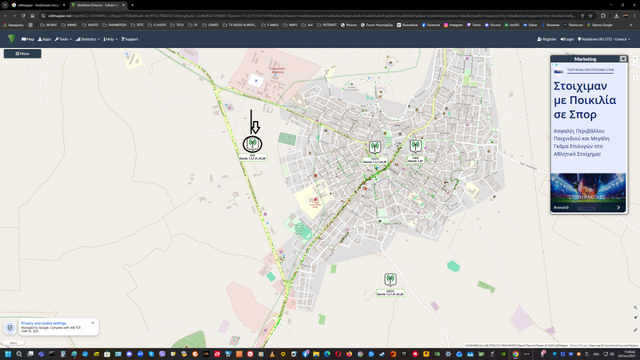Open the MOBILE bookmarks folder
This screenshot has height=360, width=640.
click(49, 25)
